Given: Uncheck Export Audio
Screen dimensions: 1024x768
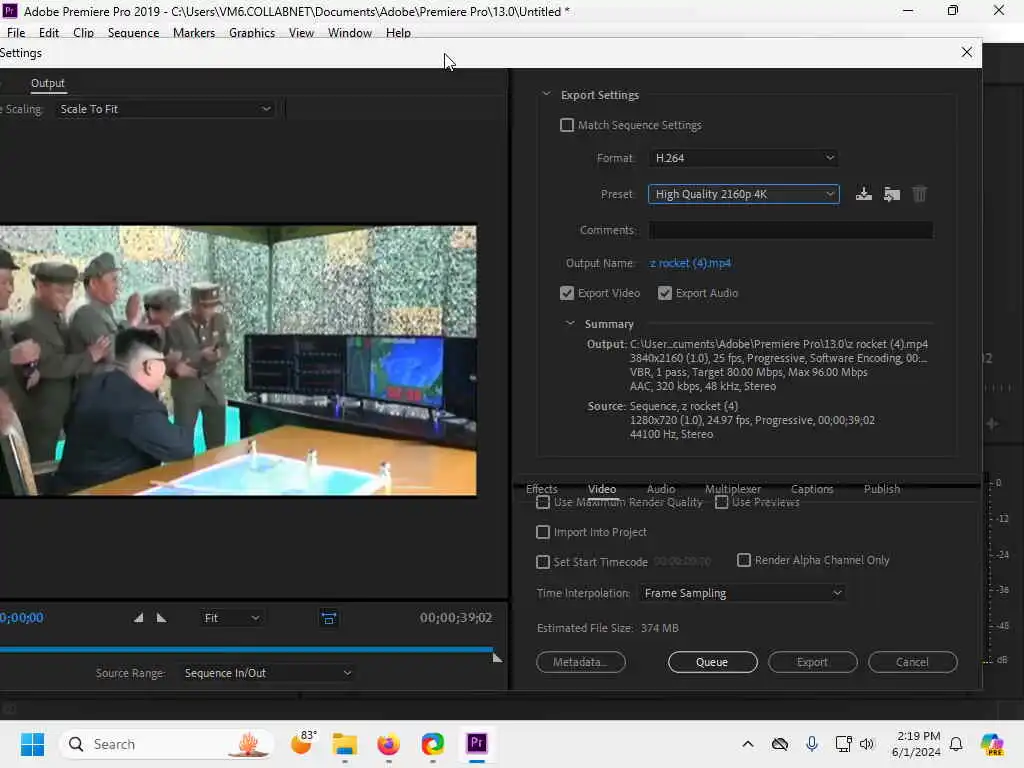Looking at the screenshot, I should pos(665,293).
